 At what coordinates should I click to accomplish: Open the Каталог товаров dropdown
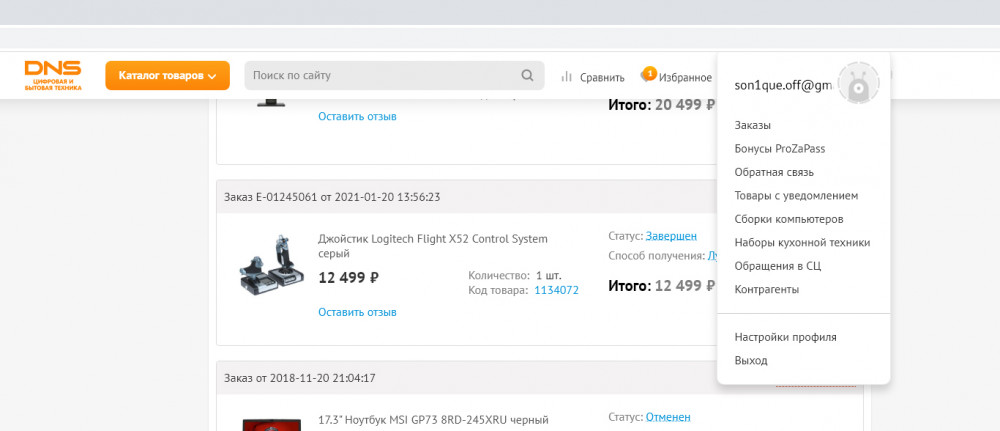(167, 76)
